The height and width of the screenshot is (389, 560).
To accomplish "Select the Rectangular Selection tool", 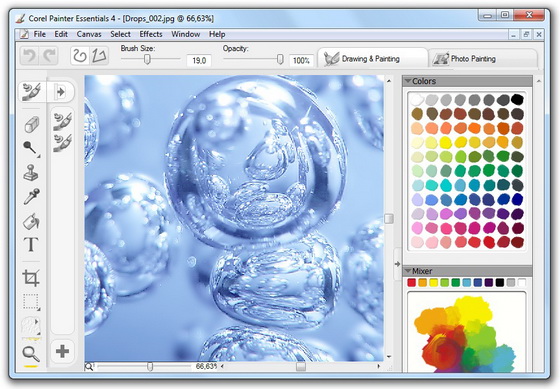I will (31, 302).
